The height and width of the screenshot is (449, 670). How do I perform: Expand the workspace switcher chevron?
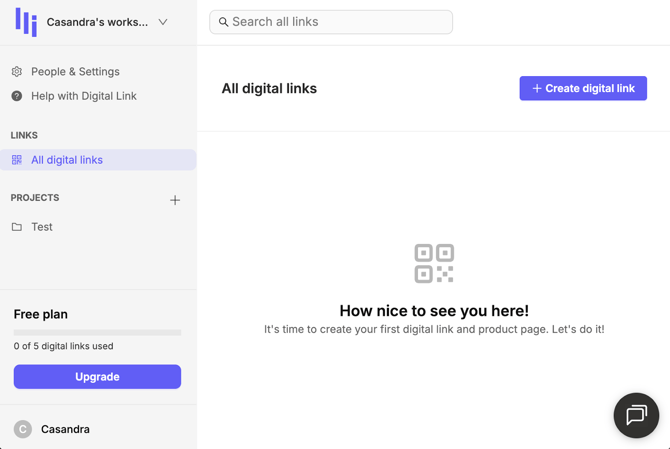(x=163, y=22)
